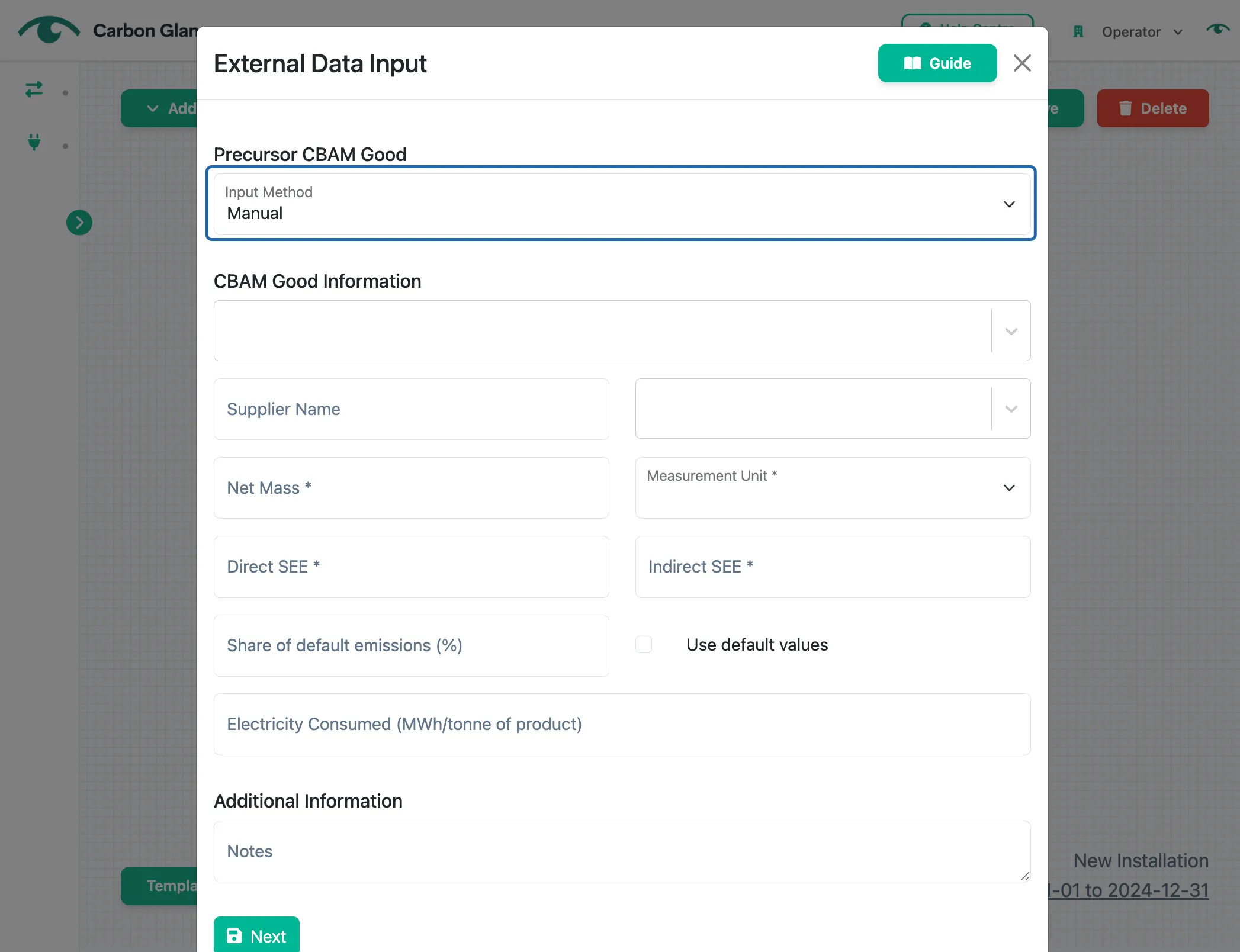Check the Use default values checkbox

[644, 644]
